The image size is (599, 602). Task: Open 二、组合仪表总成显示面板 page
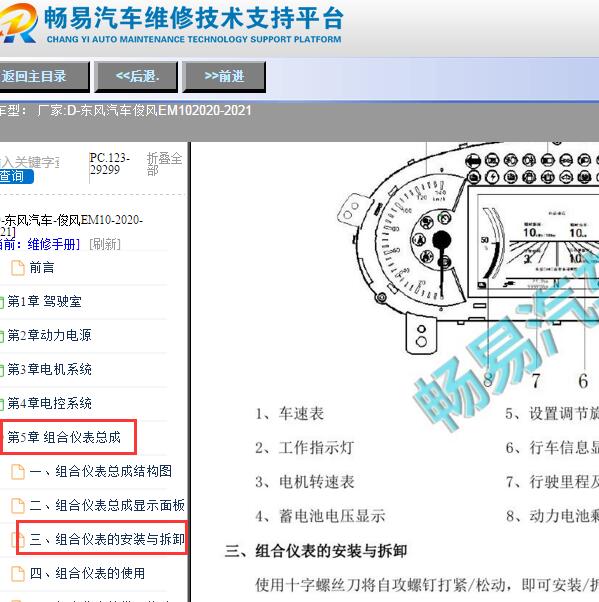(108, 505)
